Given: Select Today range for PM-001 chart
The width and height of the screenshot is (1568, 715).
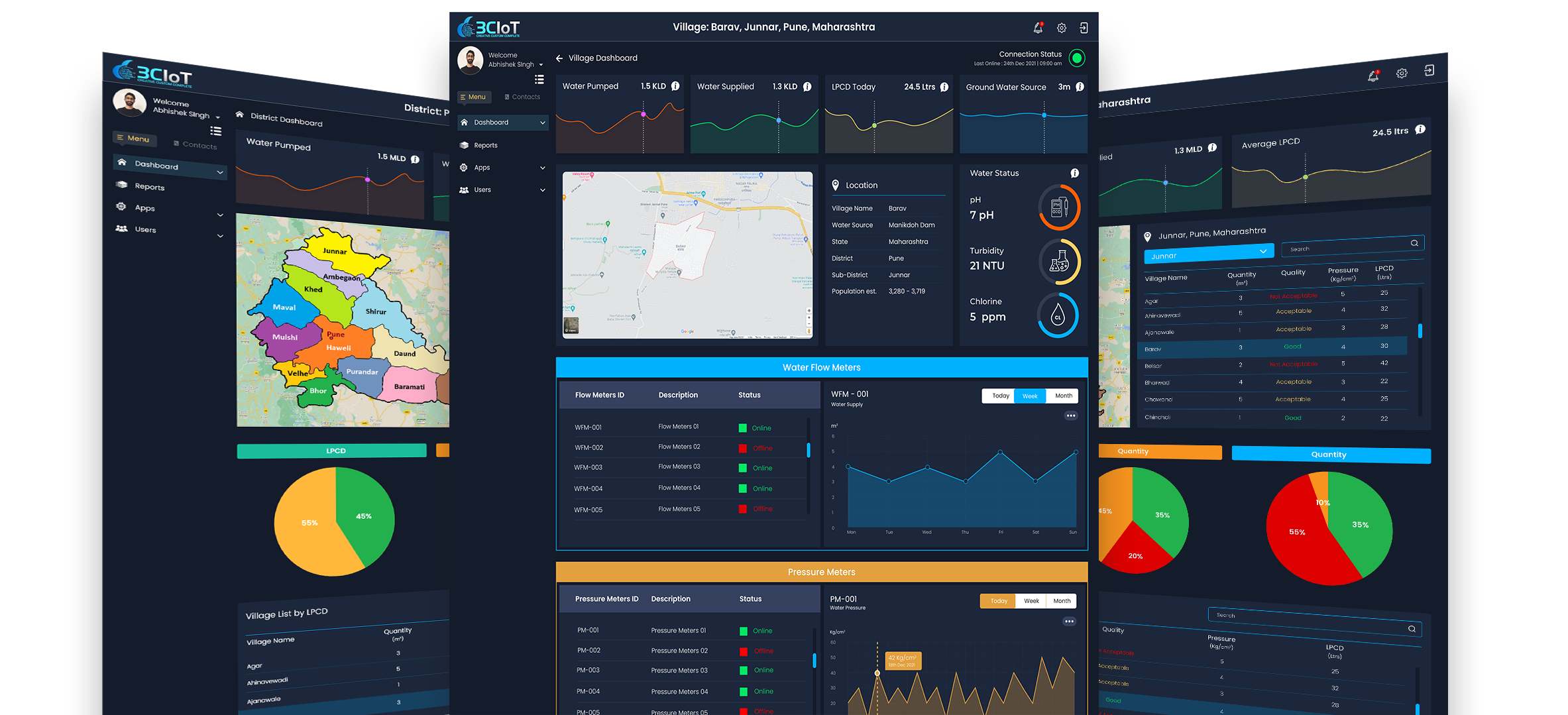Looking at the screenshot, I should [997, 601].
